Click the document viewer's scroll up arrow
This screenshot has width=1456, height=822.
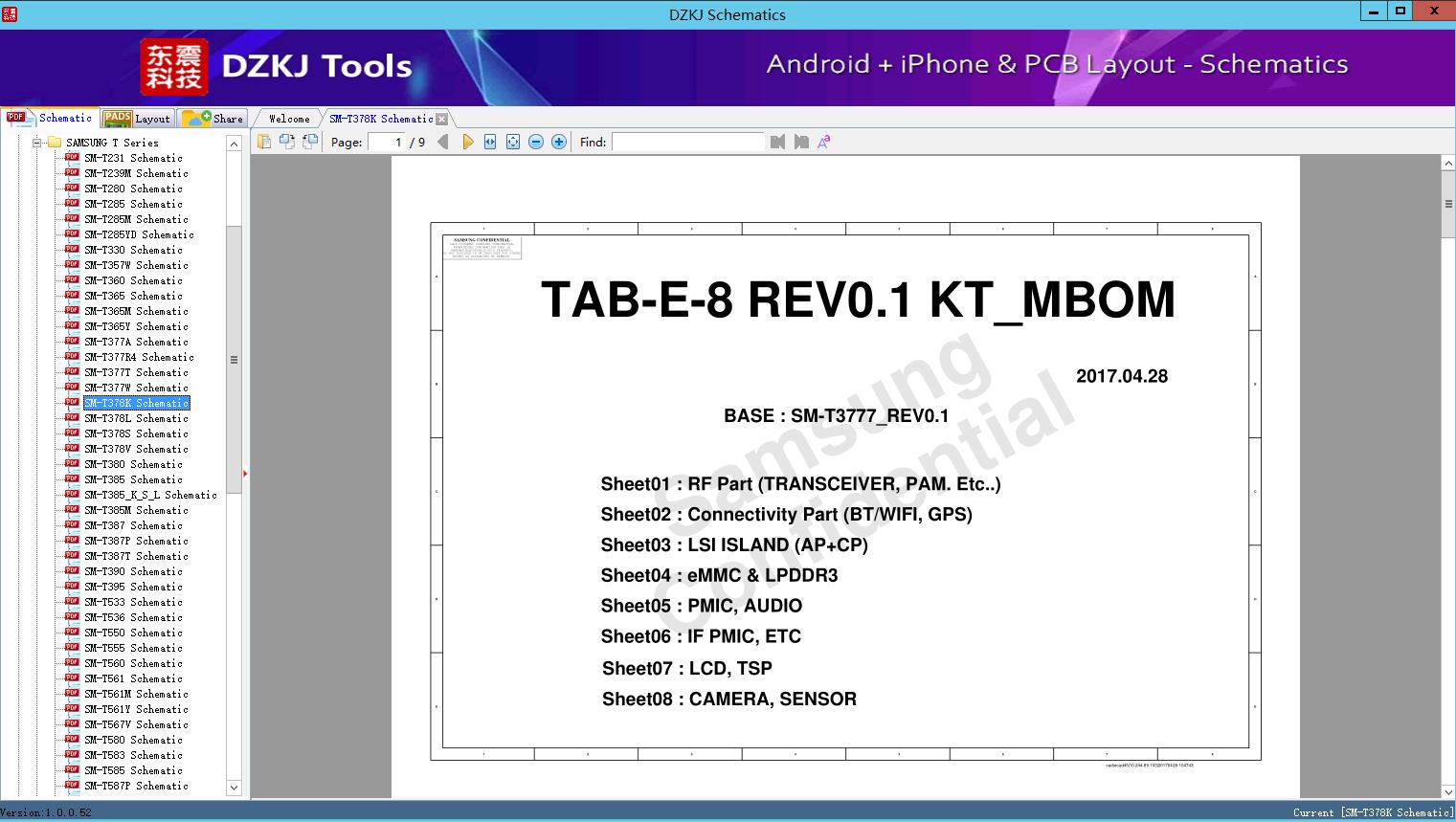tap(1447, 164)
